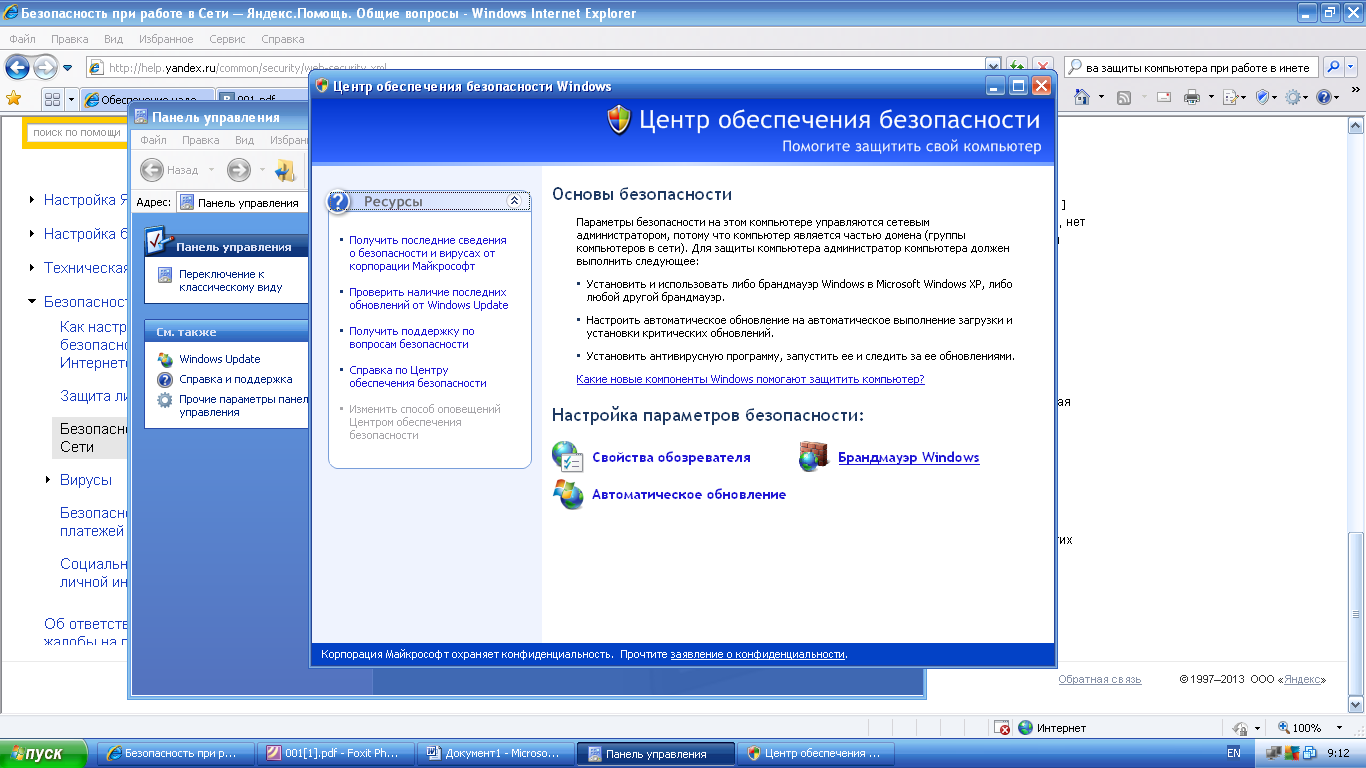
Task: Open the Print button dropdown arrow
Action: (1211, 97)
